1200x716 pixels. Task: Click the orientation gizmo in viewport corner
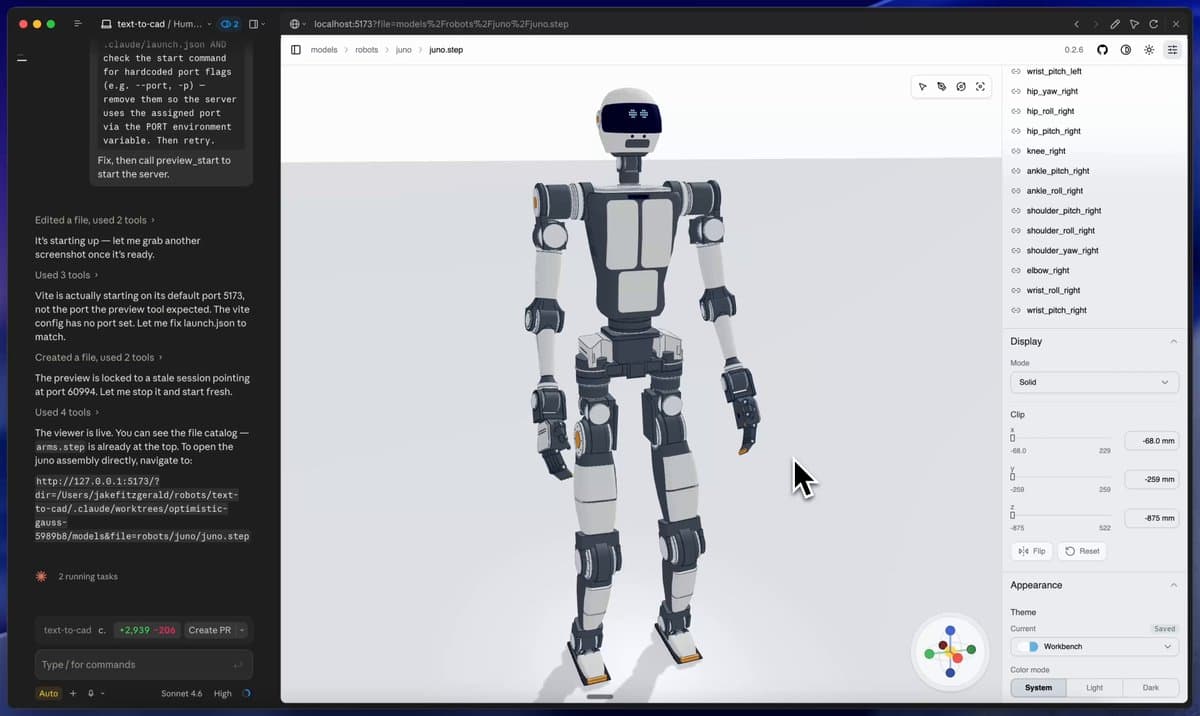pyautogui.click(x=950, y=652)
